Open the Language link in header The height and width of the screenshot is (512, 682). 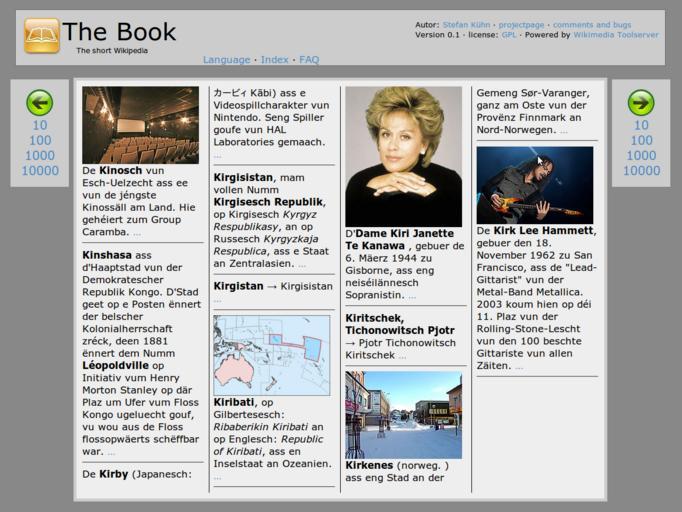226,60
